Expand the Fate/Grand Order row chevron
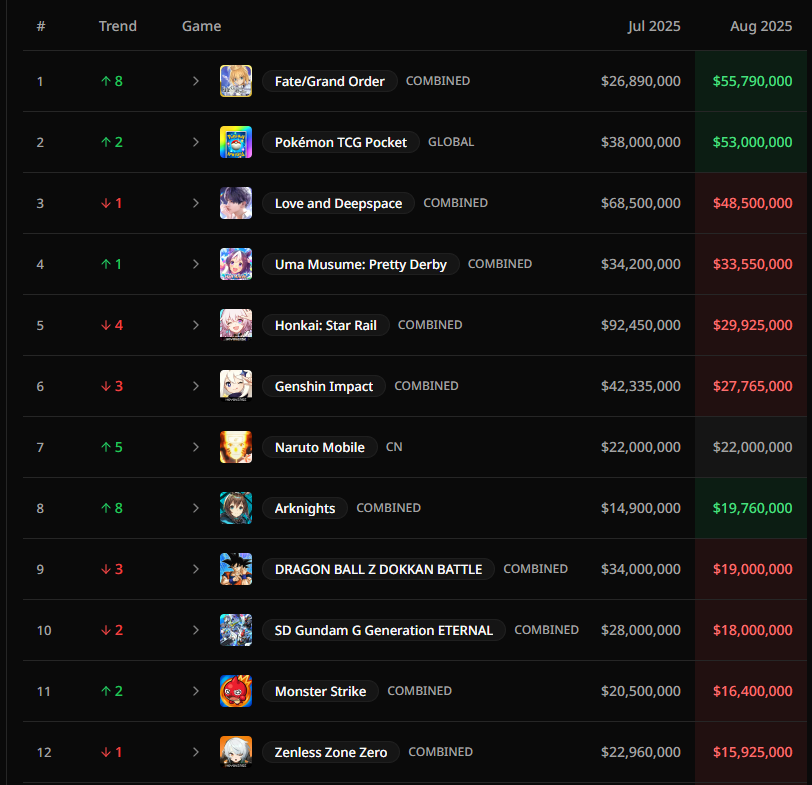Screen dimensions: 812x785 tap(196, 81)
